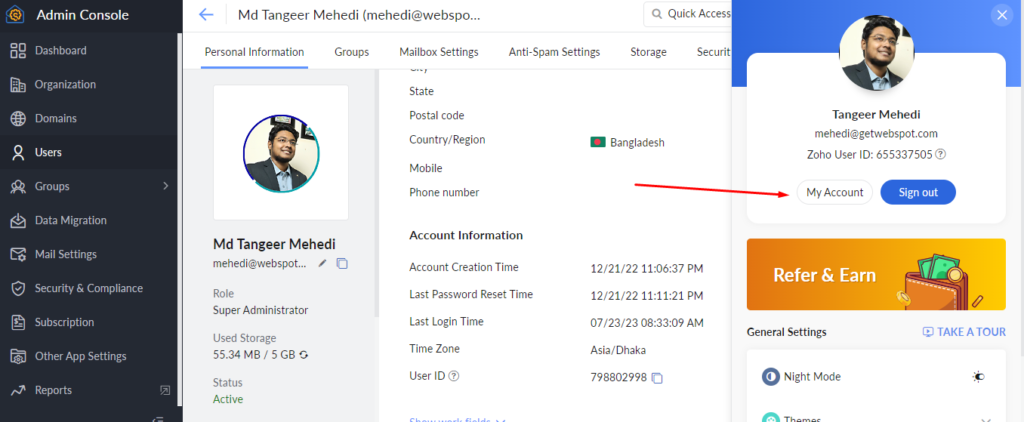
Task: Click TAKE A TOUR link
Action: pos(964,332)
